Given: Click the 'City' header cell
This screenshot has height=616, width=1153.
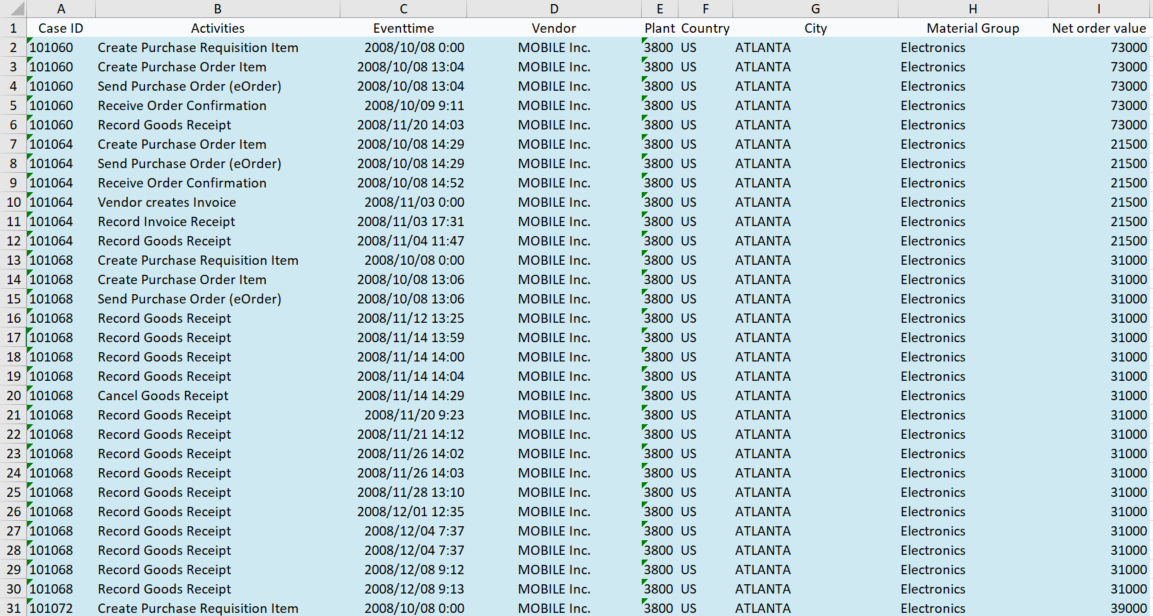Looking at the screenshot, I should pos(815,28).
